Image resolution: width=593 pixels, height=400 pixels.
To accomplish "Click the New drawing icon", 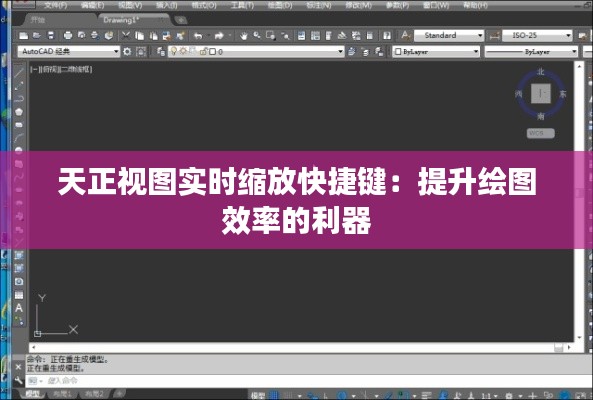I will coord(23,36).
